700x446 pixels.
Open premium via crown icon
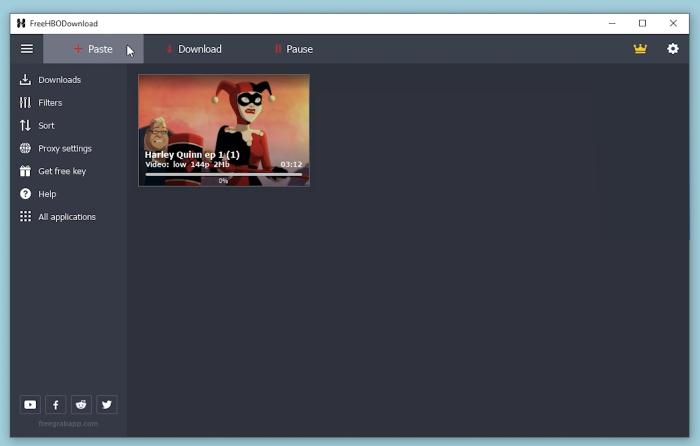point(640,49)
